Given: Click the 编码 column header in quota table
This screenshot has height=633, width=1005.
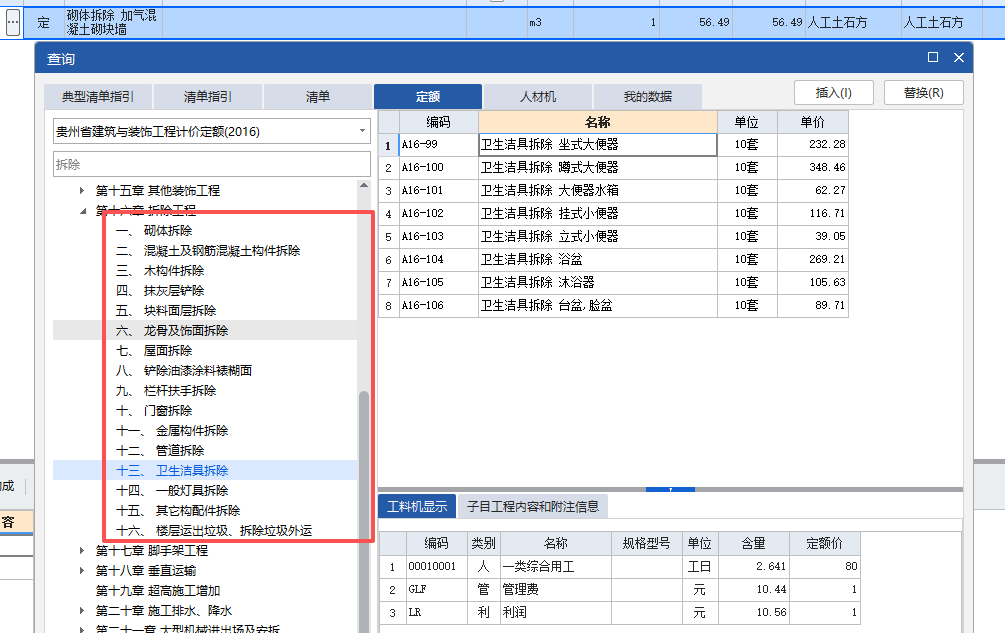Looking at the screenshot, I should coord(438,122).
